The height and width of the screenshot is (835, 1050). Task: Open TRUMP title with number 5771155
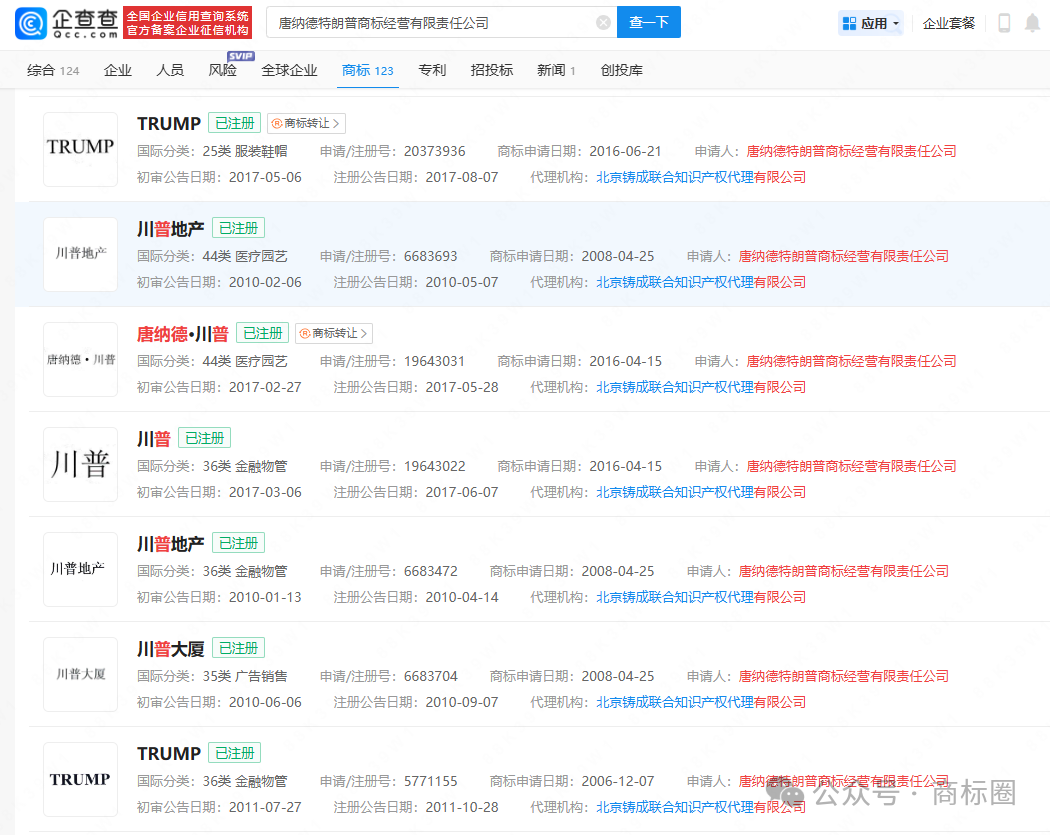pos(169,754)
